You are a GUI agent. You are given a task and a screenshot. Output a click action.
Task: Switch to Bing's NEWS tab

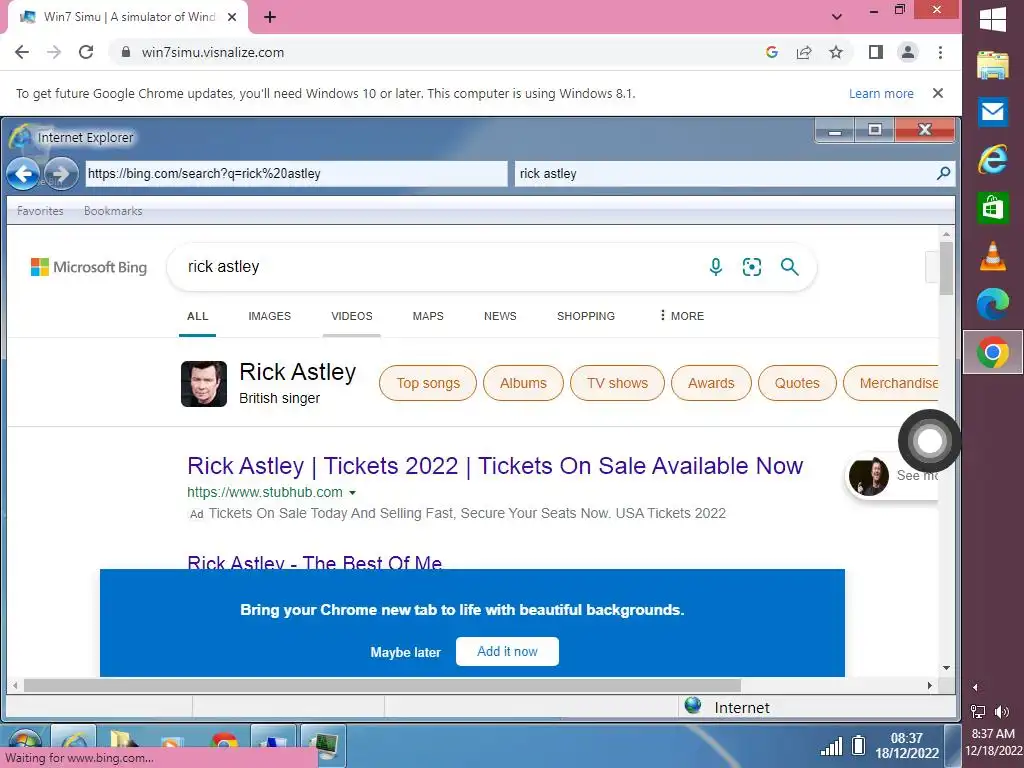point(500,316)
